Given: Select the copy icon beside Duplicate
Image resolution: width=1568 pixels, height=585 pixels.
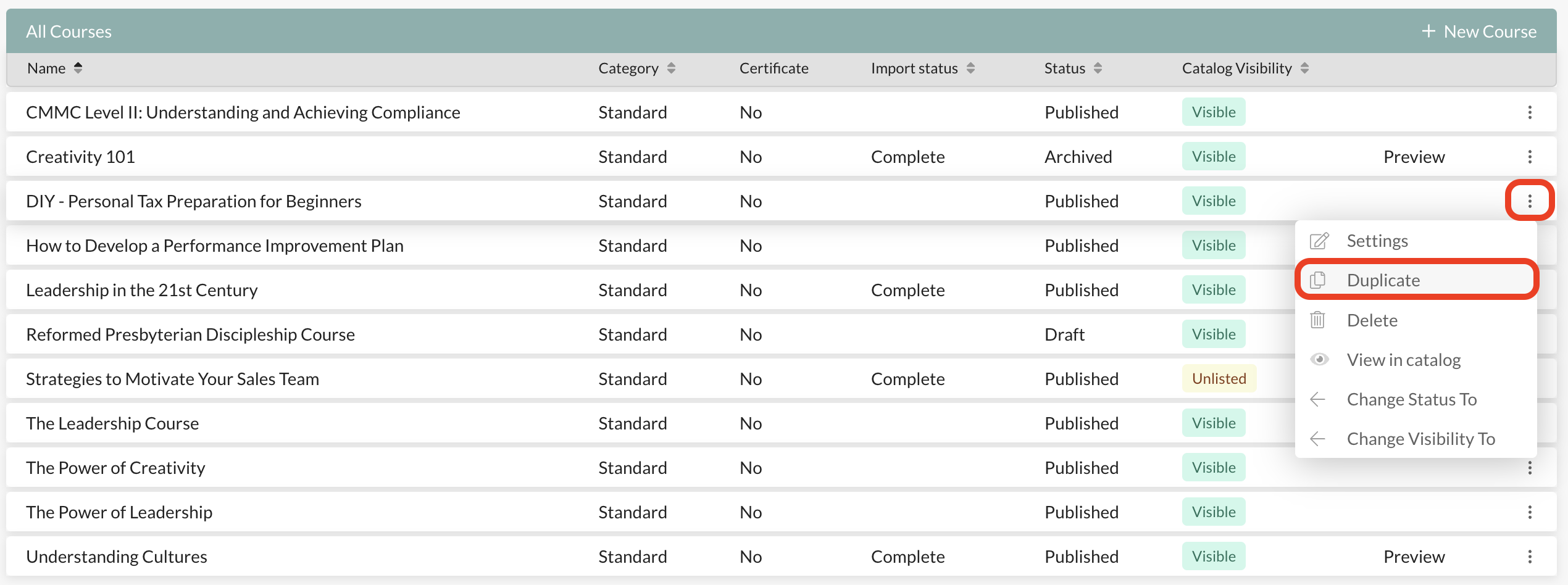Looking at the screenshot, I should (1319, 280).
